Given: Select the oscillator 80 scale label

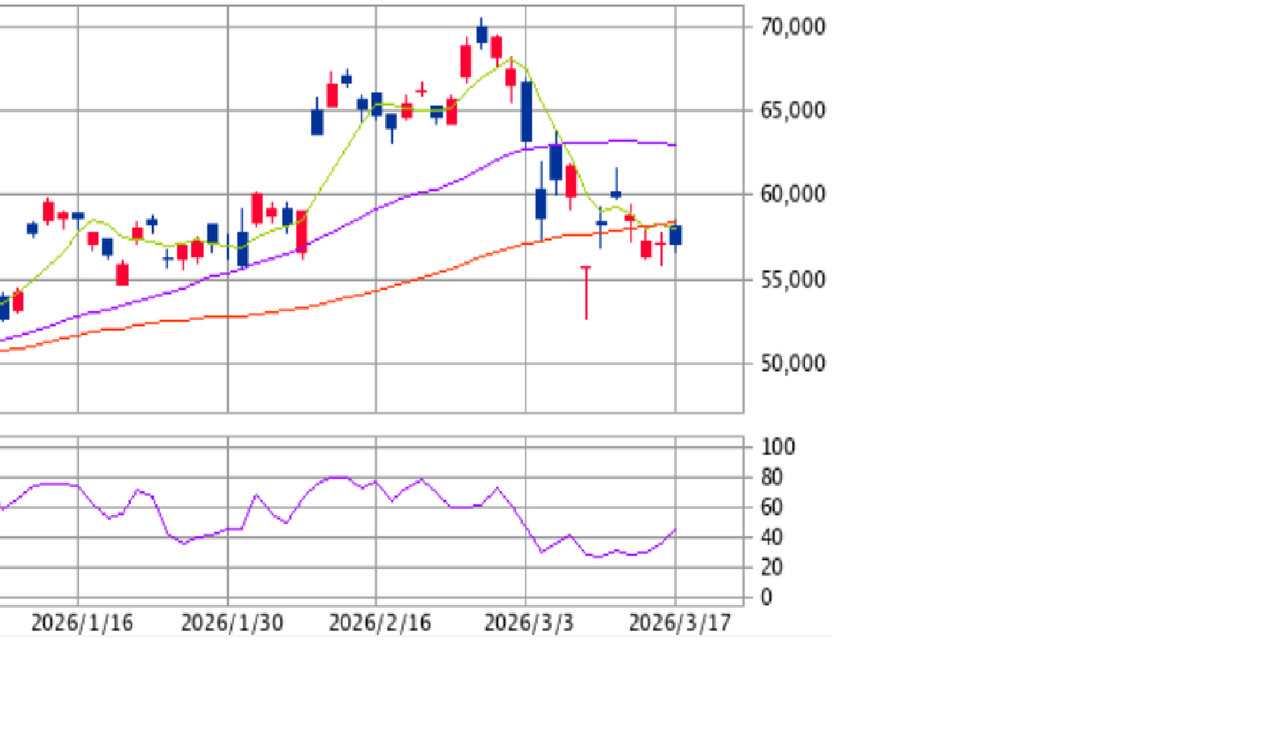Looking at the screenshot, I should click(x=773, y=478).
